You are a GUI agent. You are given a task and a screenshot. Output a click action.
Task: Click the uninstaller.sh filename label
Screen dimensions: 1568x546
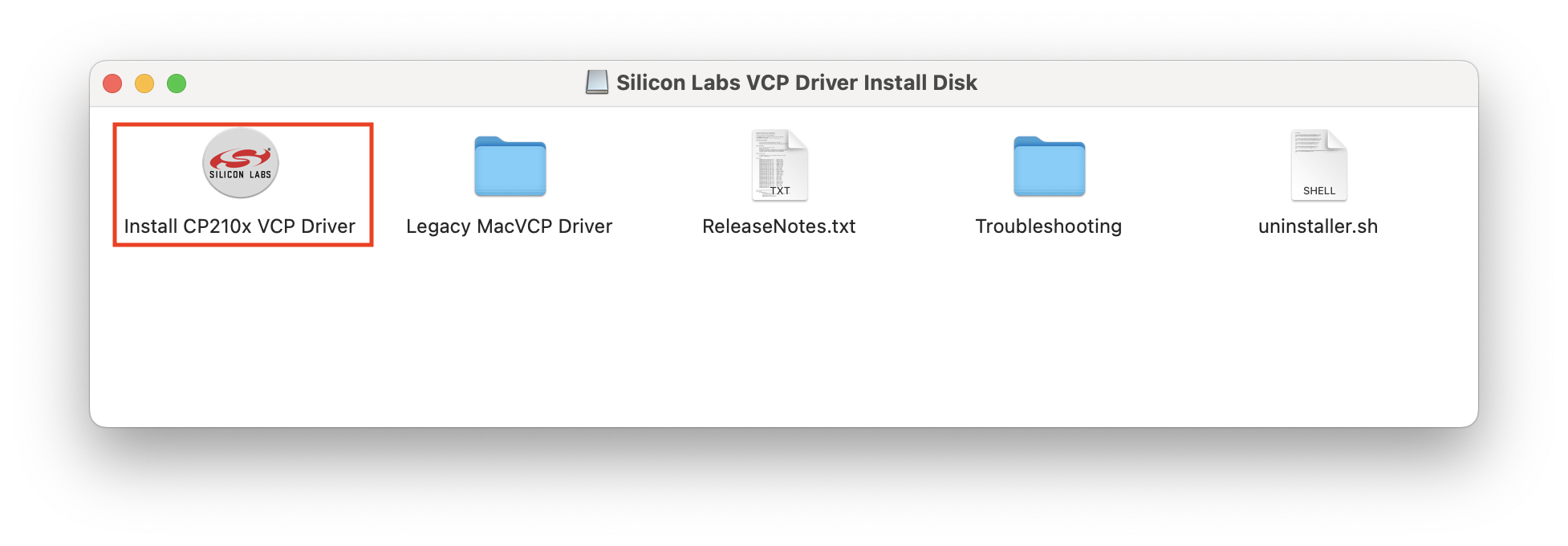(x=1318, y=226)
